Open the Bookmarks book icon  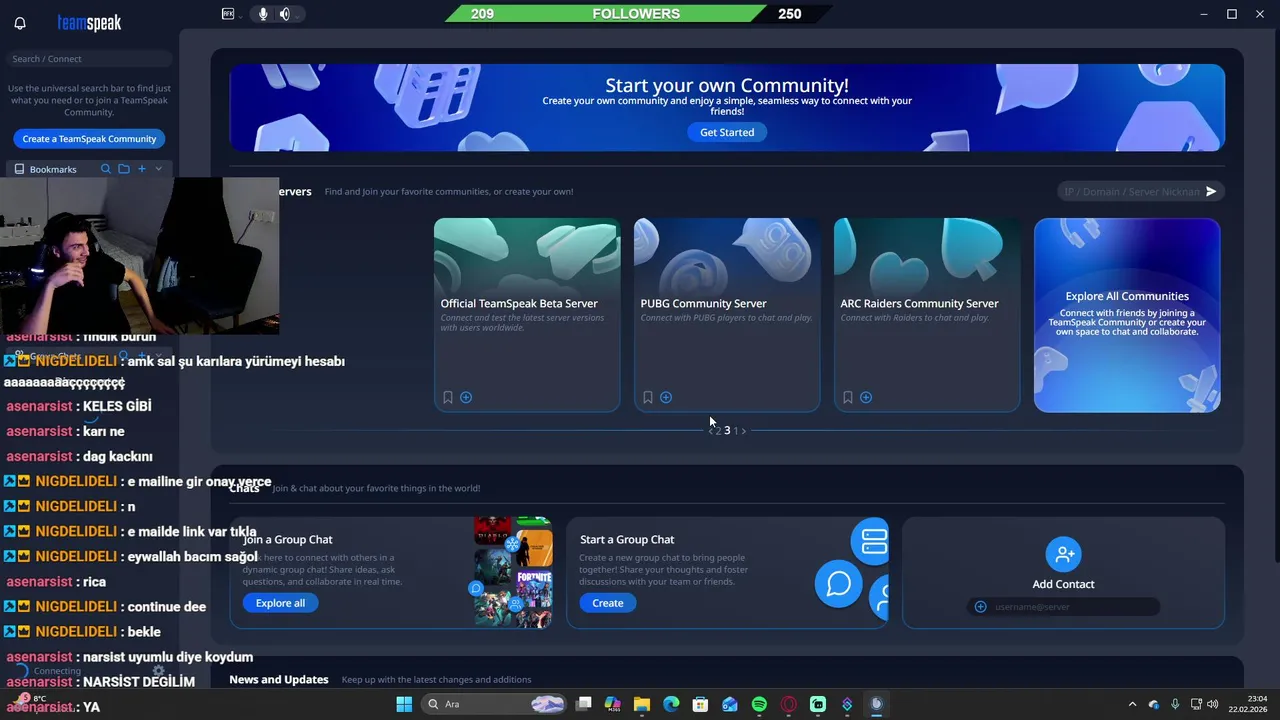pyautogui.click(x=19, y=169)
